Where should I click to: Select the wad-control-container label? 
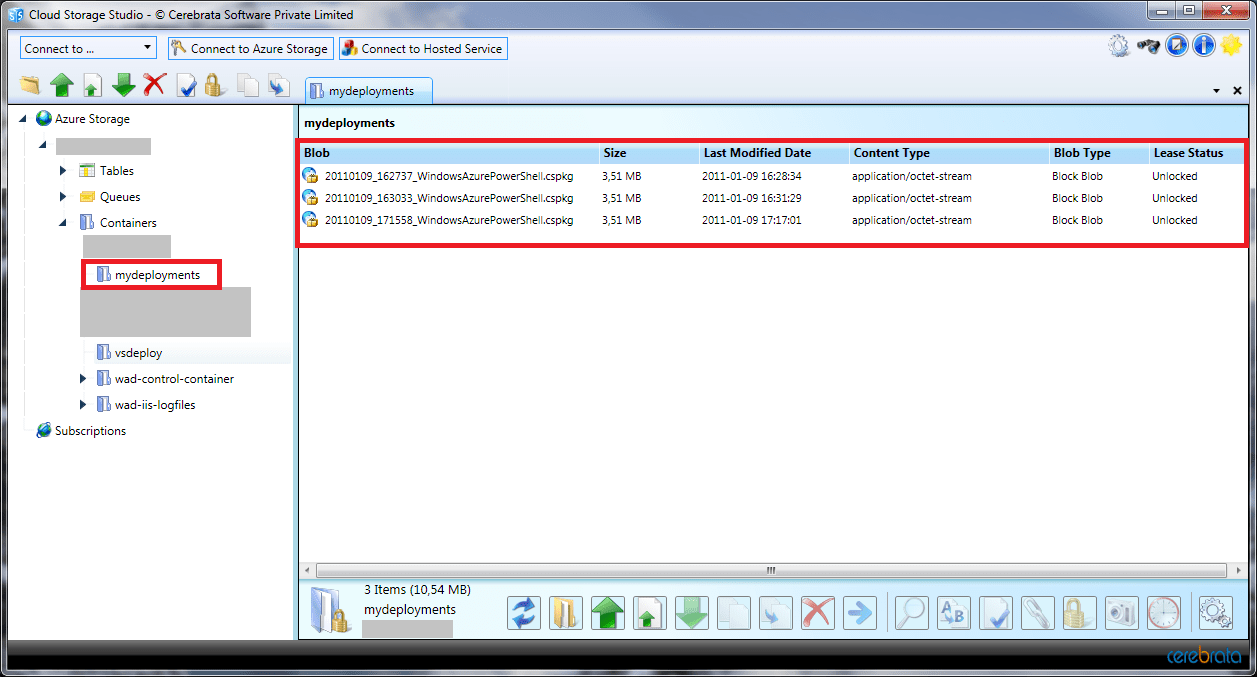tap(175, 379)
